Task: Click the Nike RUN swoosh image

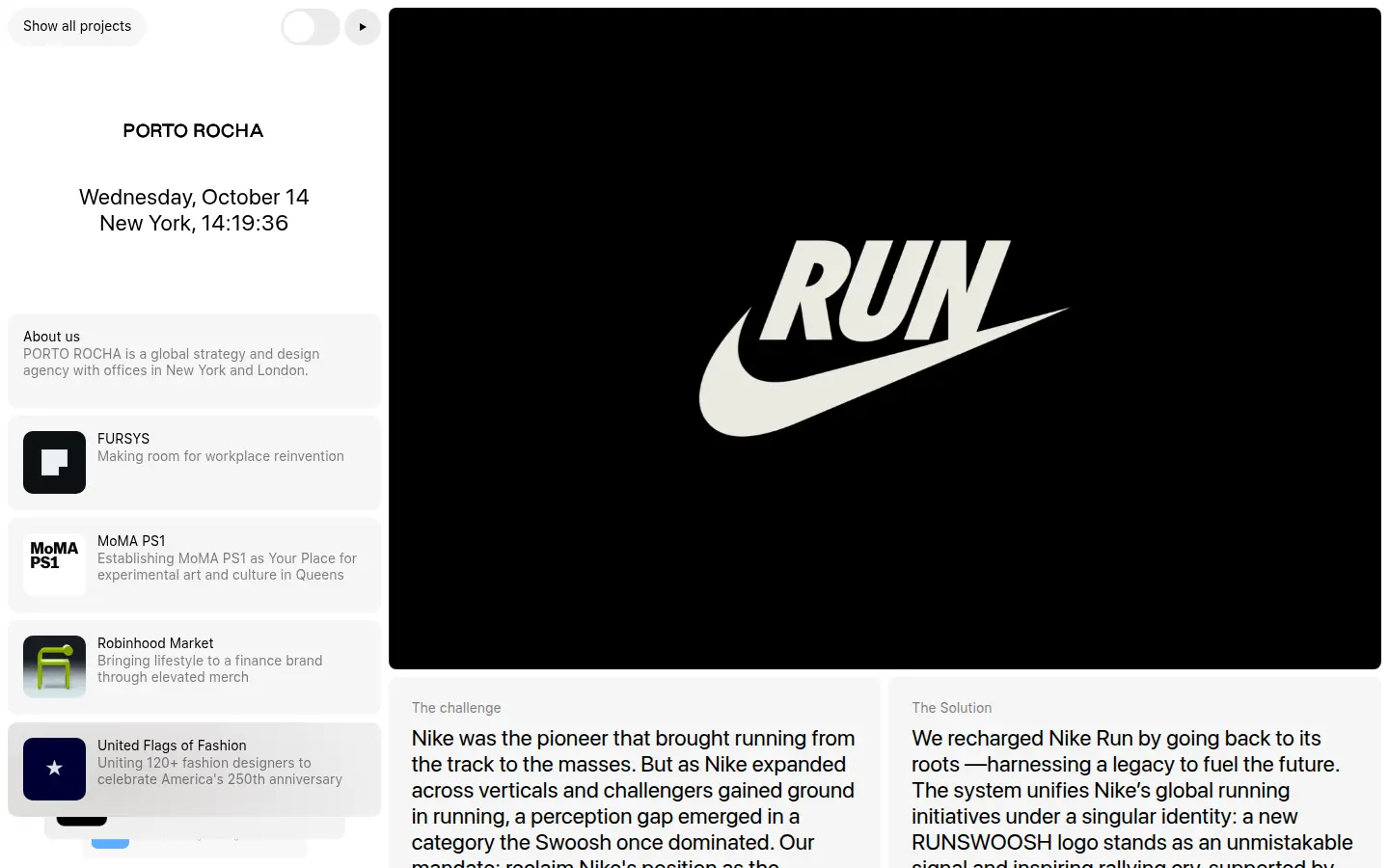Action: (x=885, y=339)
